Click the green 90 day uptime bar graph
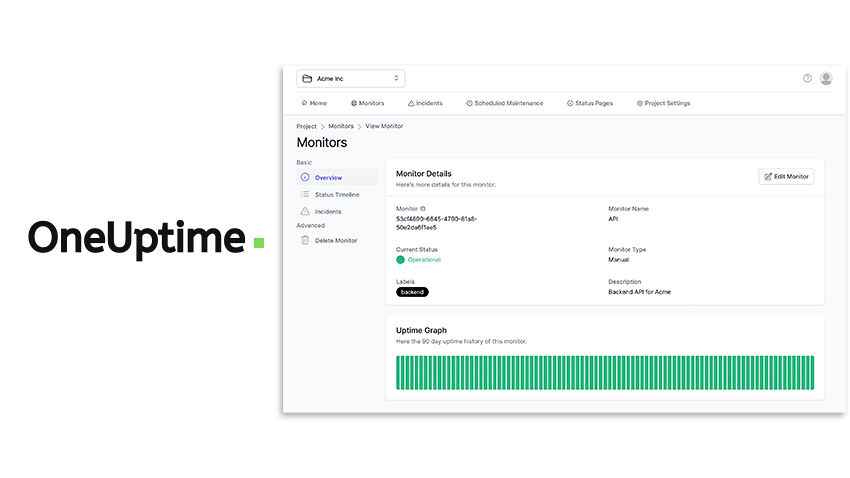The height and width of the screenshot is (478, 850). click(x=605, y=373)
